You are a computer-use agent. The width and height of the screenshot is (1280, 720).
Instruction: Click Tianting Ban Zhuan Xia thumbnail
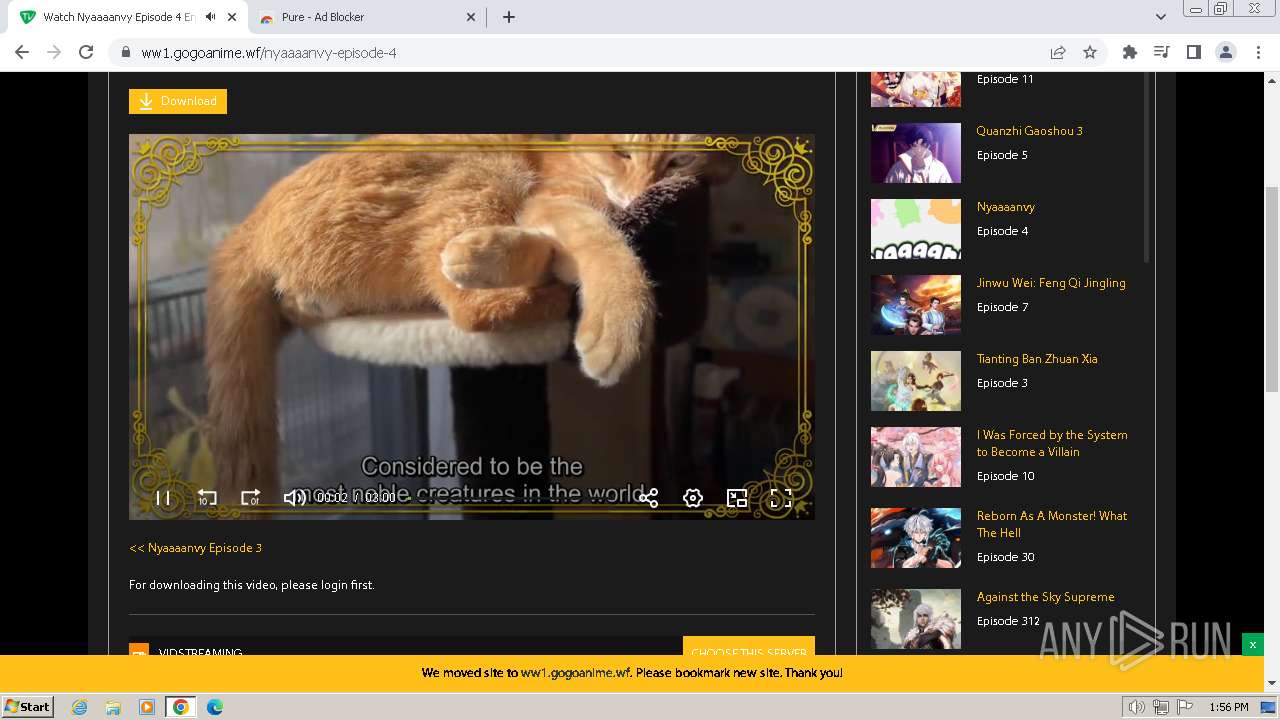click(x=916, y=381)
